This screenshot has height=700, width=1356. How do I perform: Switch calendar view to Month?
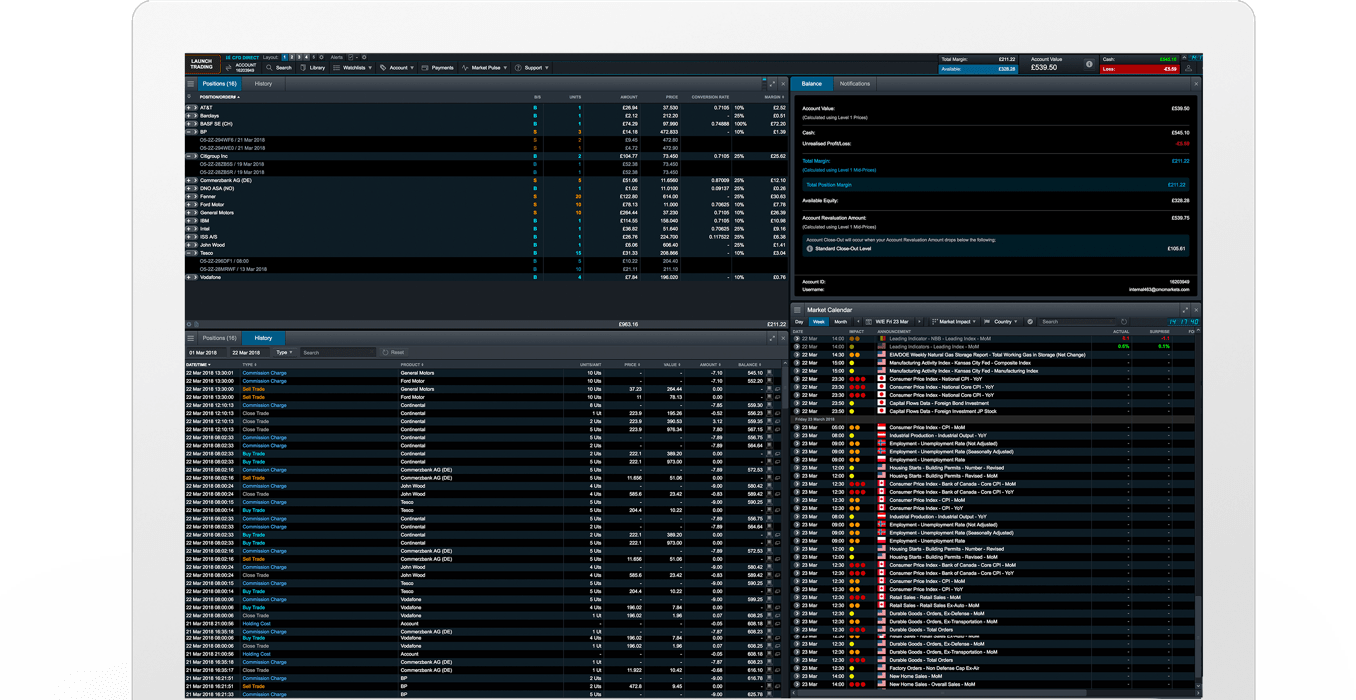(841, 322)
